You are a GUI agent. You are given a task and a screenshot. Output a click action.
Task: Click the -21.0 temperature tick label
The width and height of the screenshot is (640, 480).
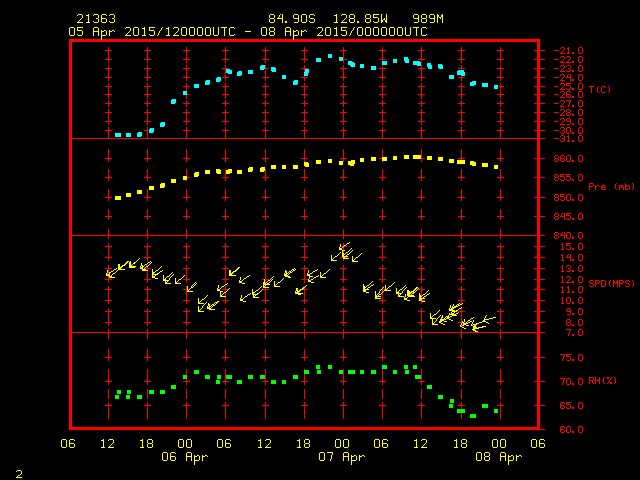tap(568, 51)
